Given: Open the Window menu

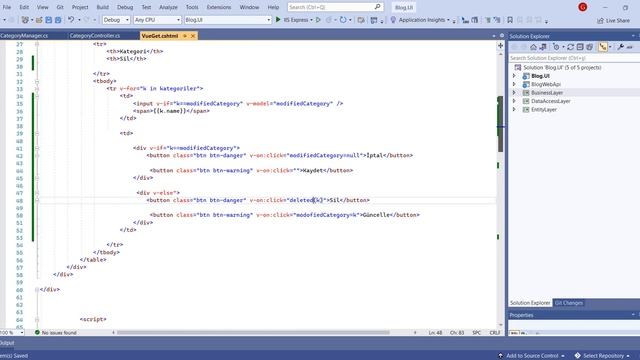Looking at the screenshot, I should 249,7.
